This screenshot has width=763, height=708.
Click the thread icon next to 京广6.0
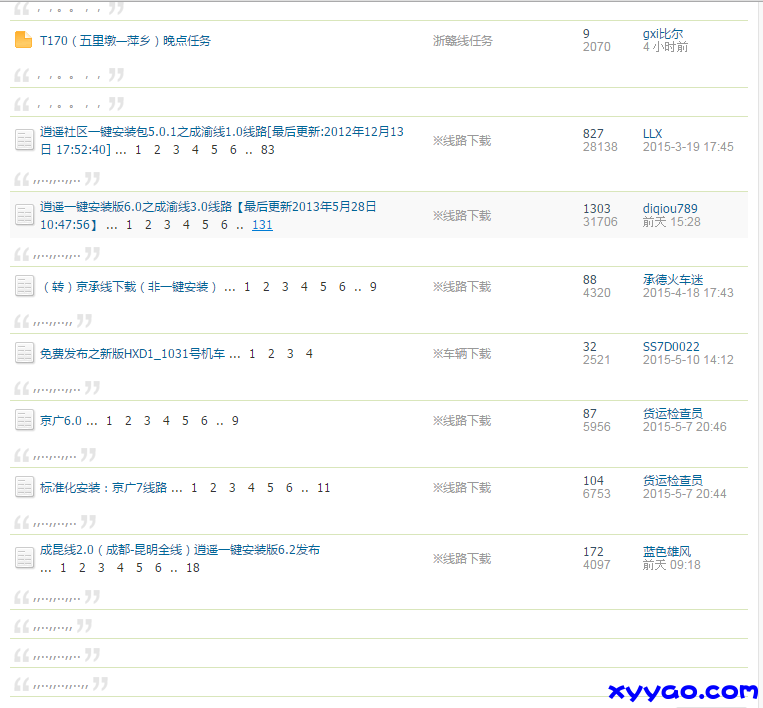pyautogui.click(x=25, y=420)
